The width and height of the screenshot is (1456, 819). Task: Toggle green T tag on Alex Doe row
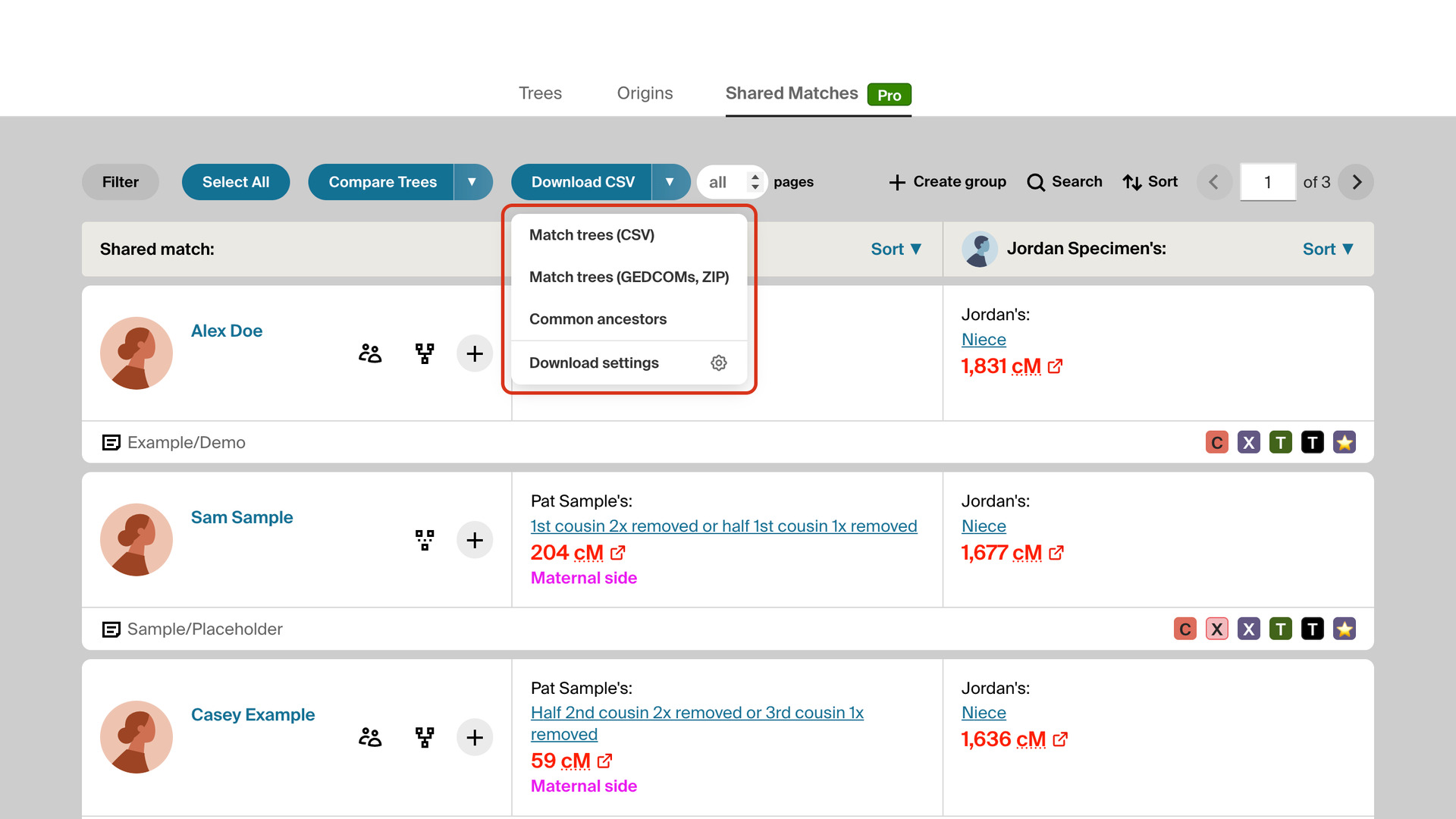(1281, 442)
